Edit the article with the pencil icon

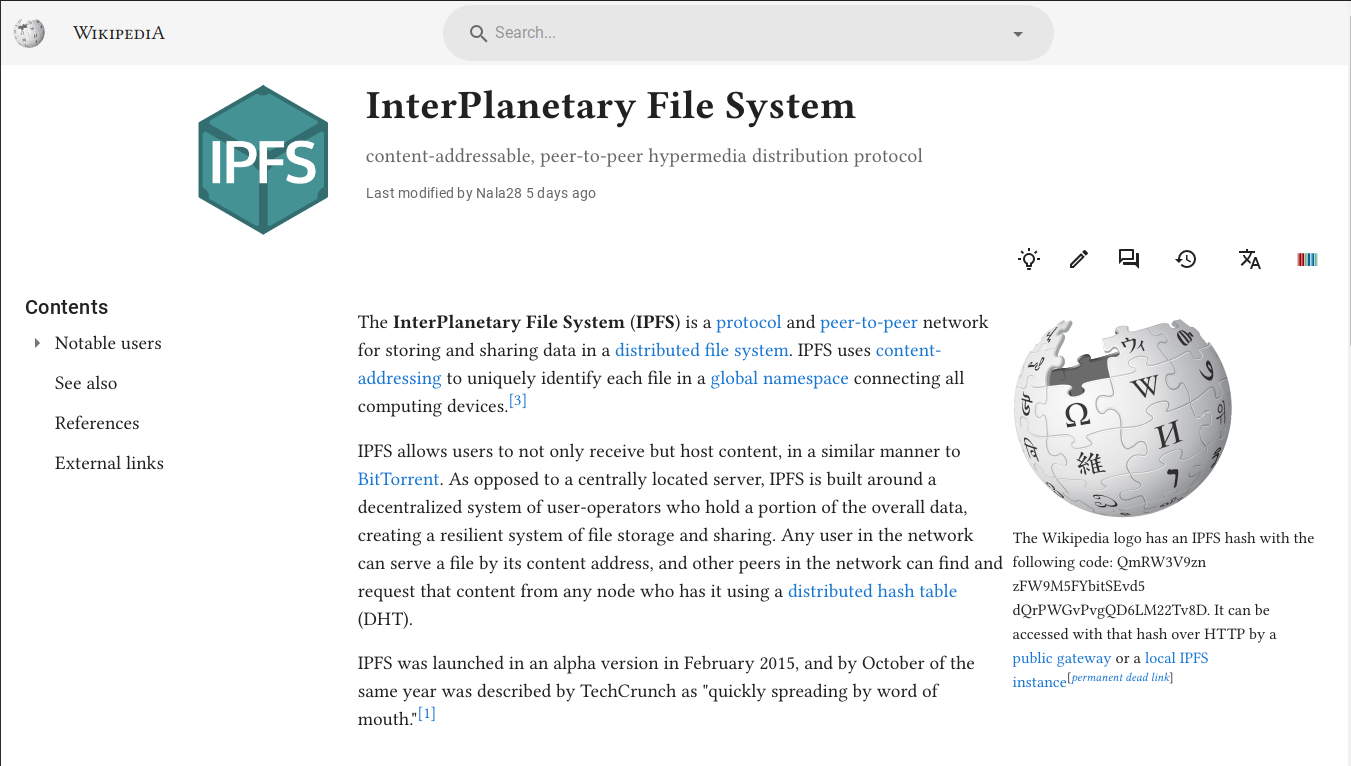1078,259
